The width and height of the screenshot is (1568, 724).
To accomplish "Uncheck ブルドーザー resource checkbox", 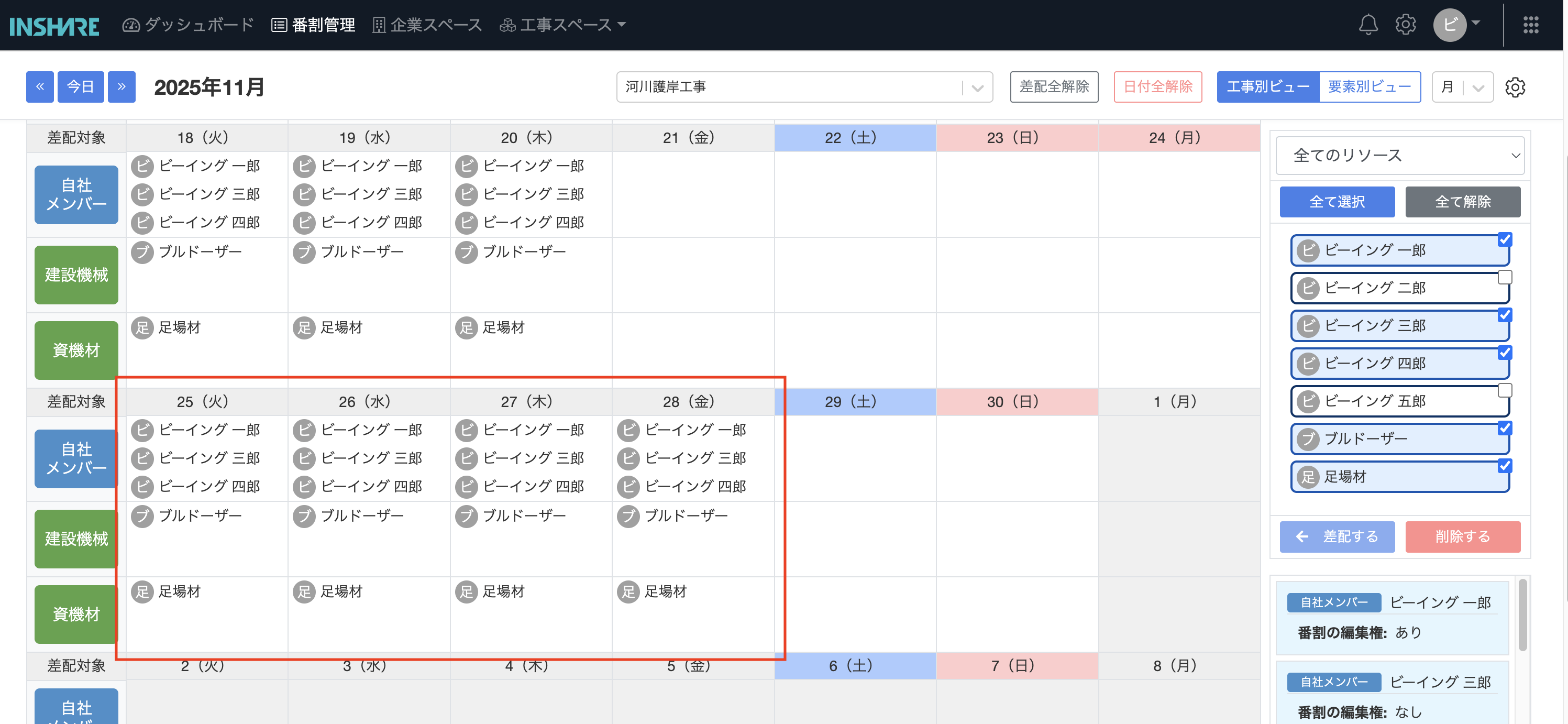I will 1505,429.
